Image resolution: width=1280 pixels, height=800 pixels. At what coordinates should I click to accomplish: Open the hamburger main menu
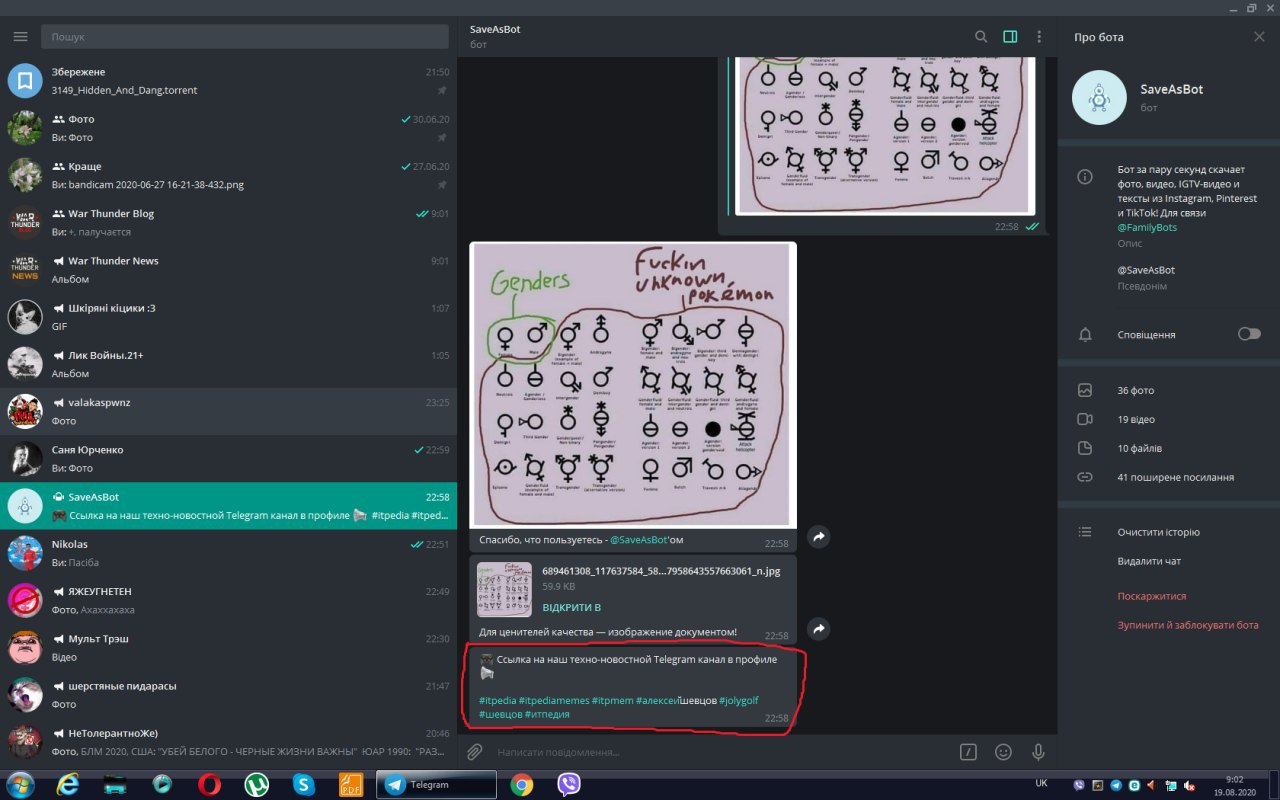pos(20,37)
